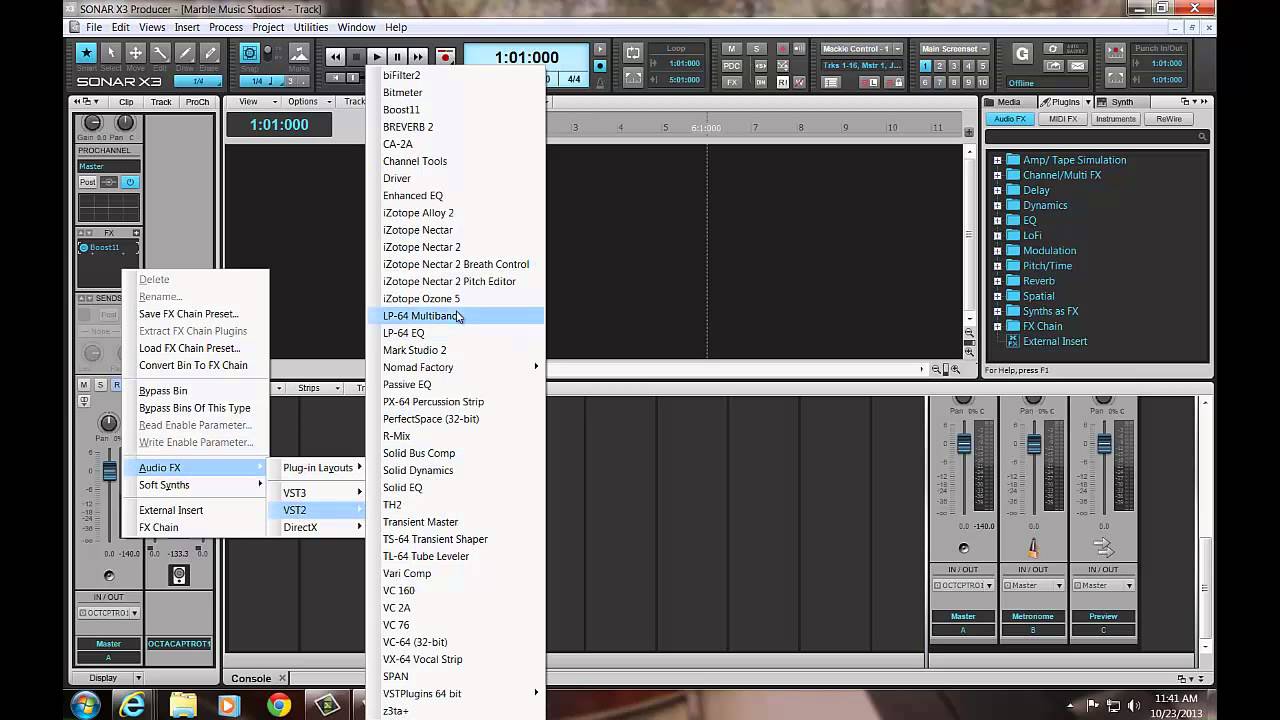Expand the Reverb folder
Image resolution: width=1280 pixels, height=720 pixels.
997,281
